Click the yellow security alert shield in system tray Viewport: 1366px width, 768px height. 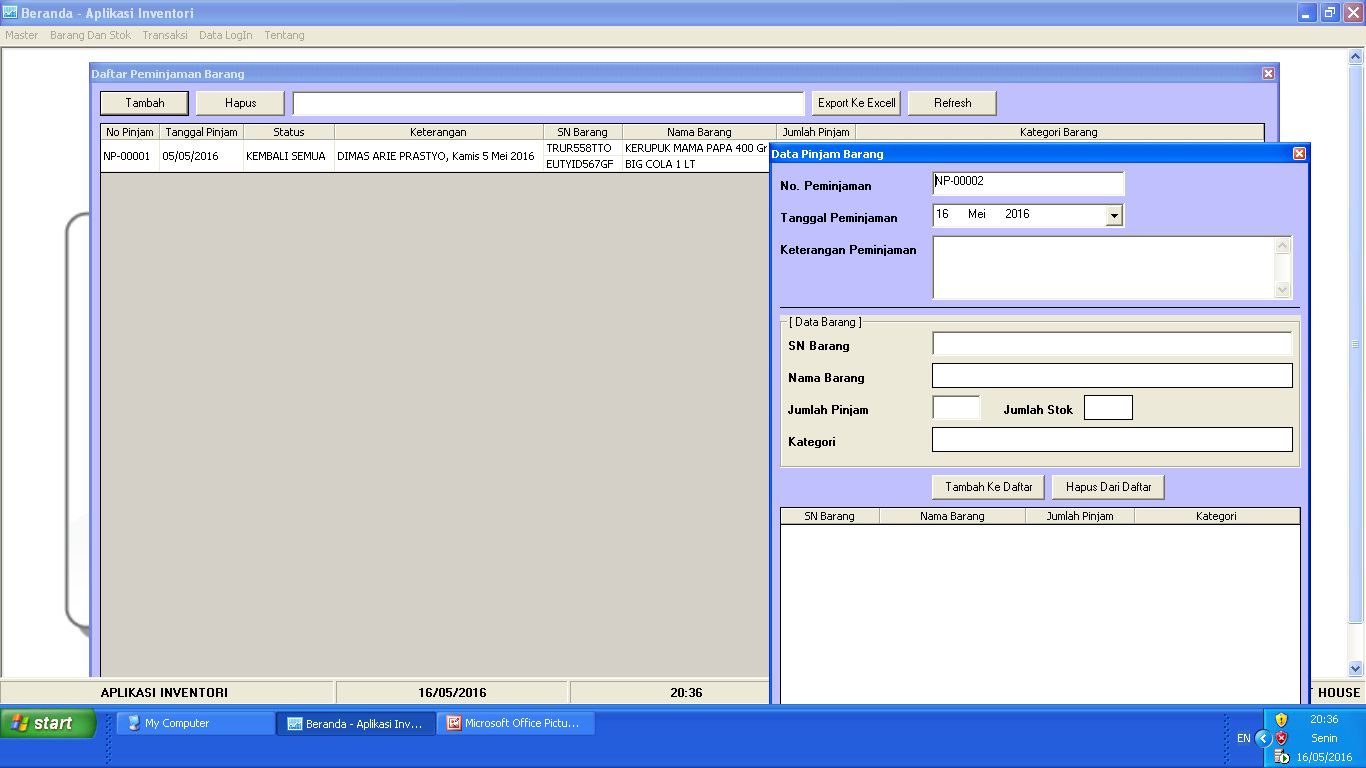1281,720
